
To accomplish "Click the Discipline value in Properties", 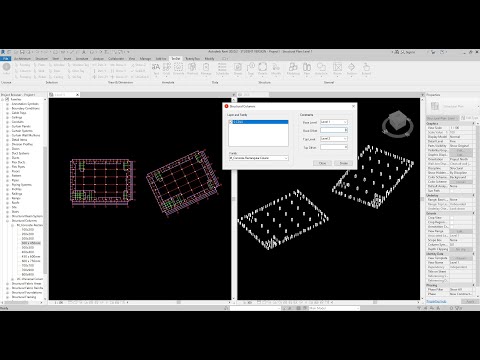I will 461,168.
